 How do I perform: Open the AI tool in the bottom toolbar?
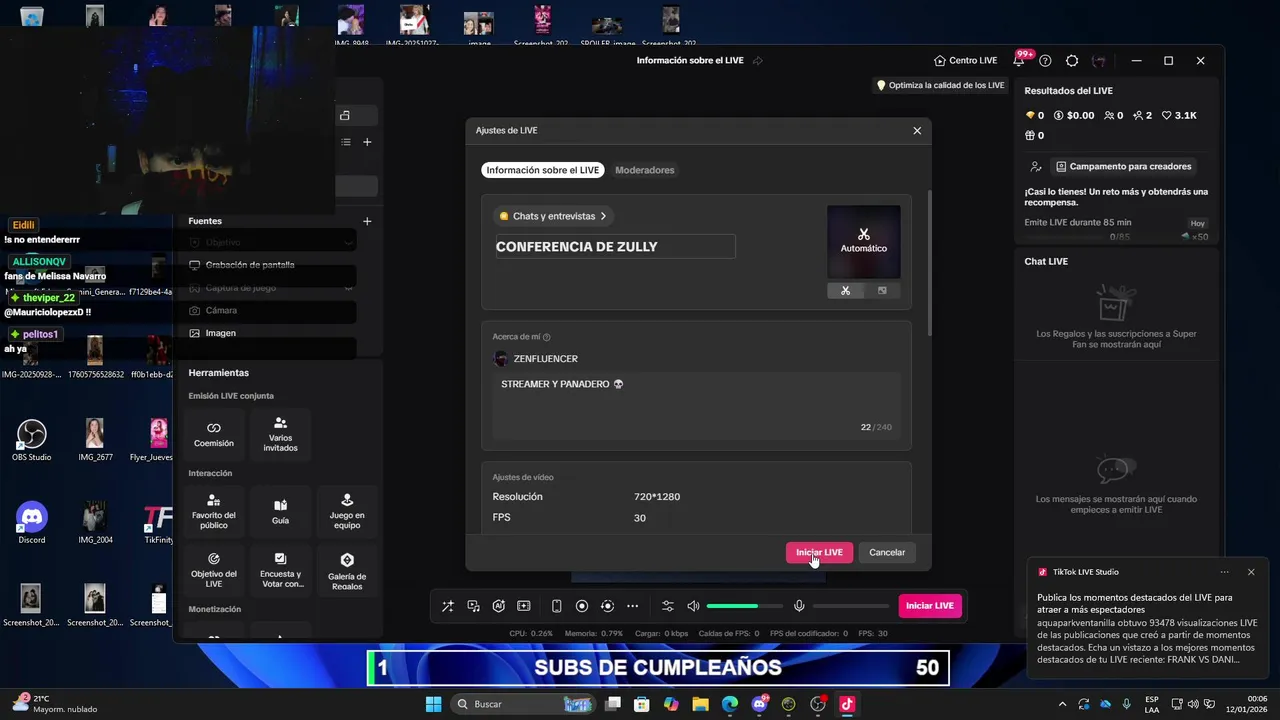(498, 606)
